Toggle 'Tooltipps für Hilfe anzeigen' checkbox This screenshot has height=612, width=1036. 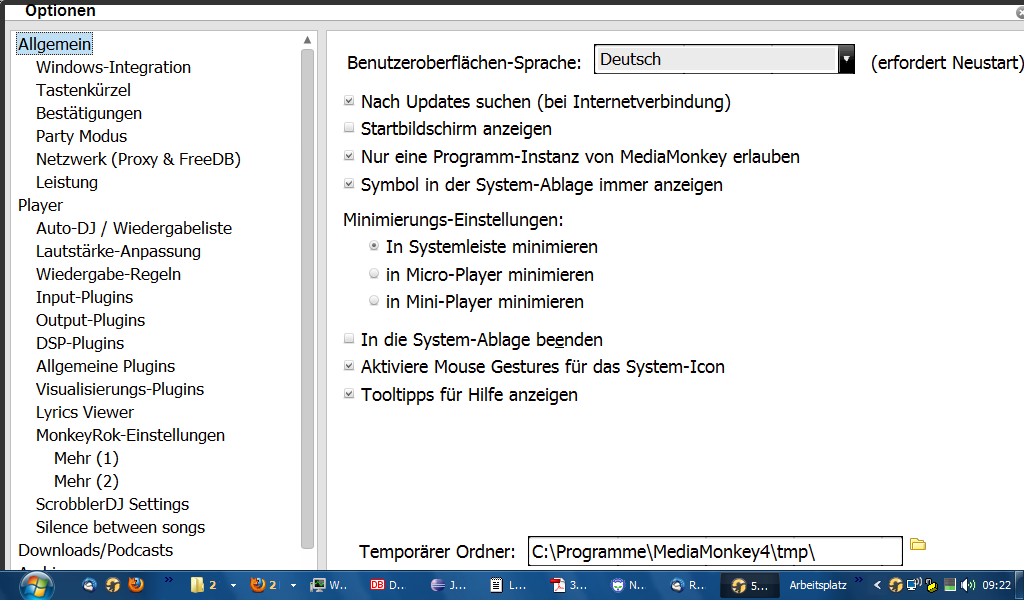pyautogui.click(x=349, y=394)
